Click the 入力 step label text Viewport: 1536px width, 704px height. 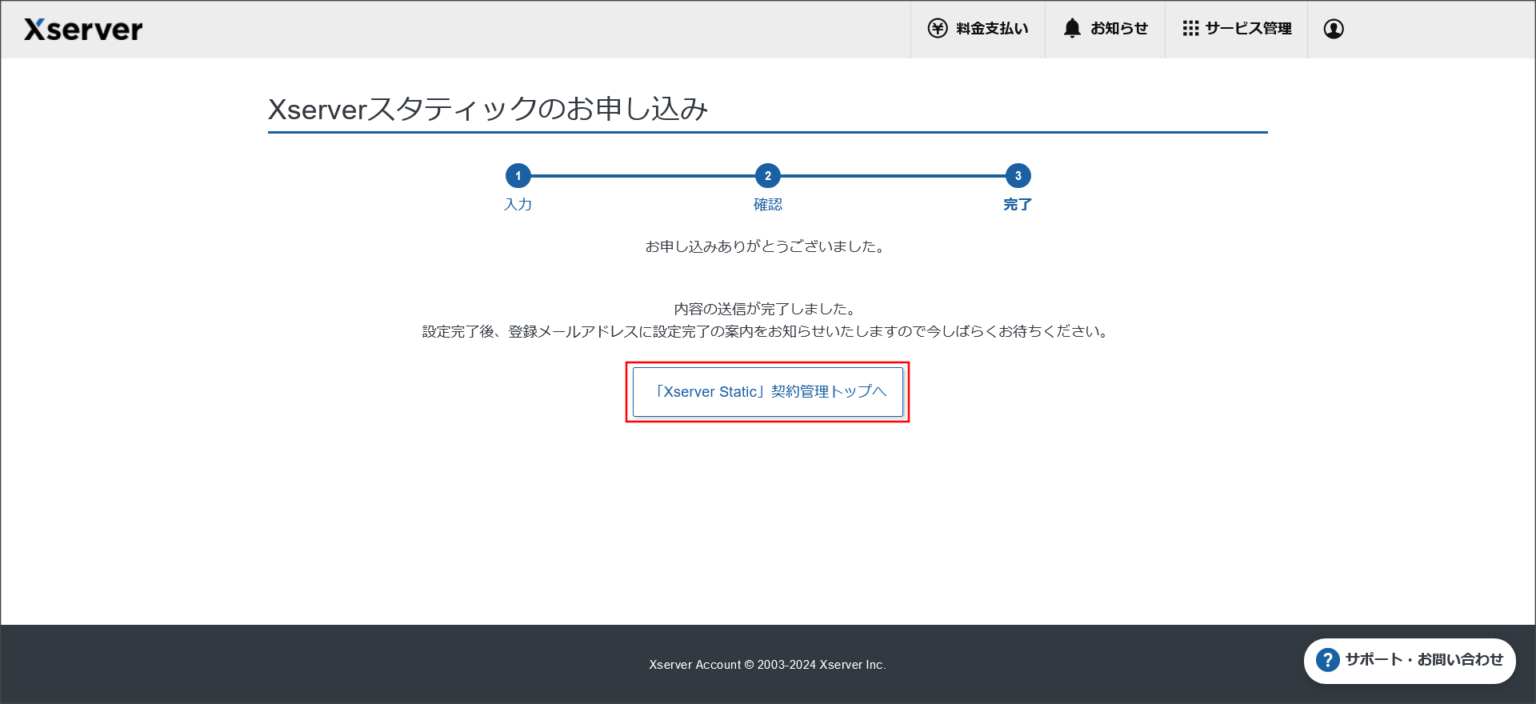tap(518, 204)
